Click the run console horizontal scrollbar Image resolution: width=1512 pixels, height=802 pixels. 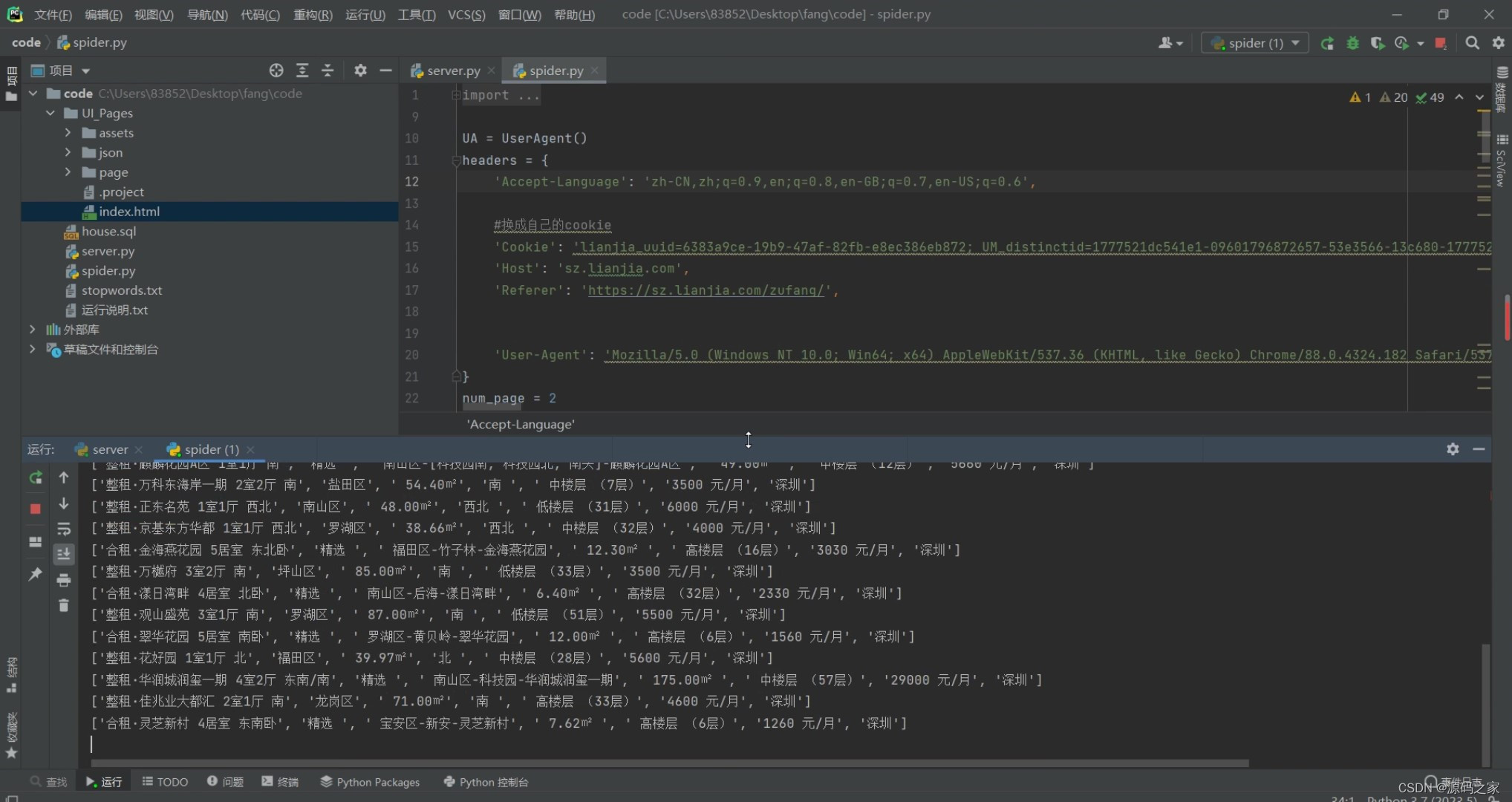click(x=670, y=763)
